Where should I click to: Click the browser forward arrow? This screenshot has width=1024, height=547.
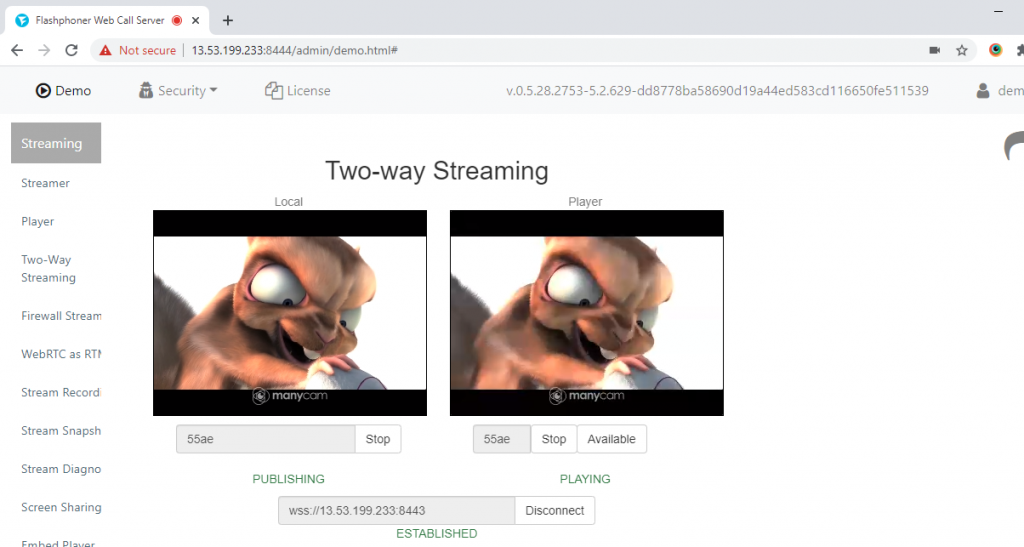click(x=44, y=50)
